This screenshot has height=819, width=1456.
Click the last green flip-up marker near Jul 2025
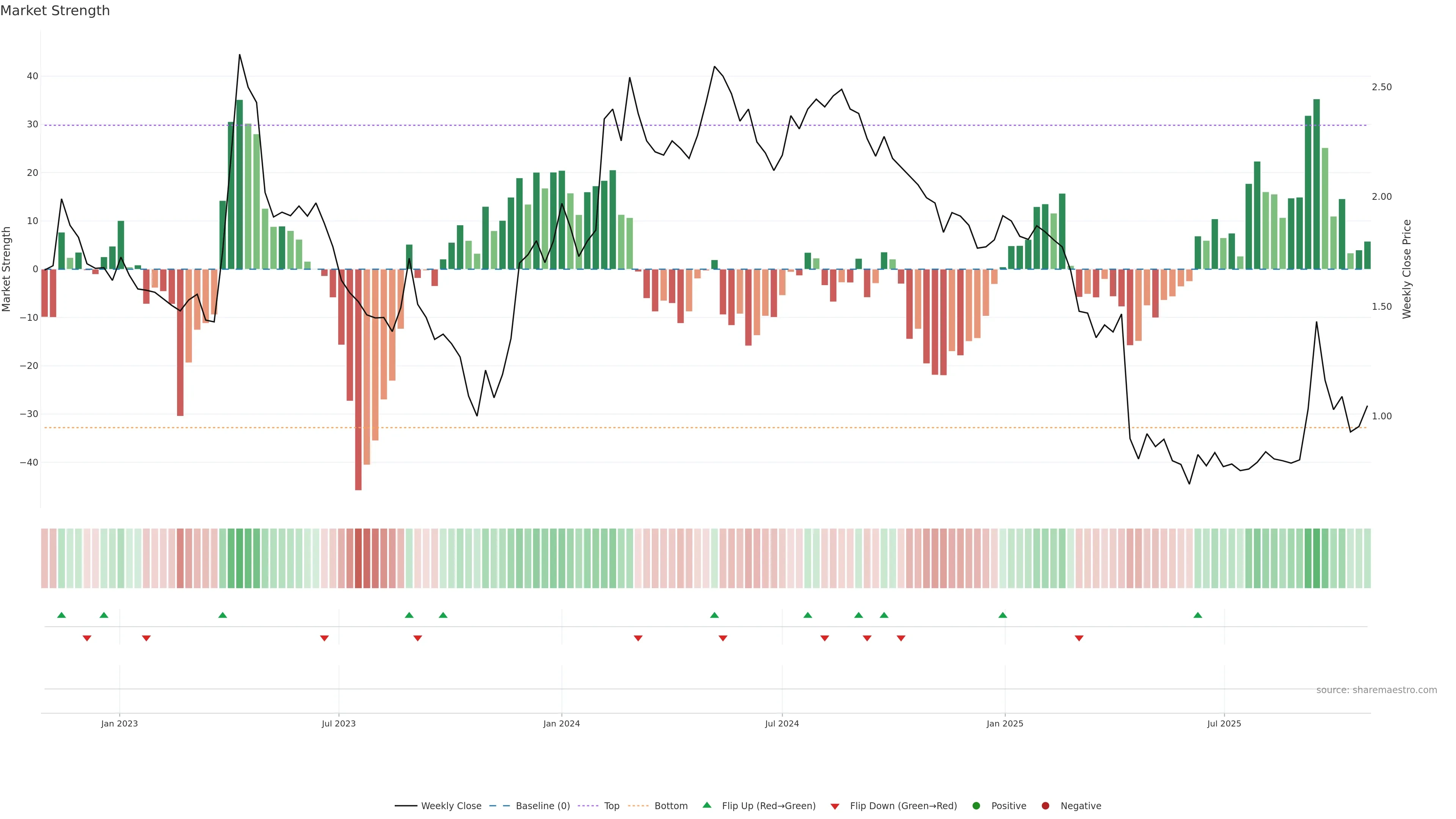point(1198,615)
